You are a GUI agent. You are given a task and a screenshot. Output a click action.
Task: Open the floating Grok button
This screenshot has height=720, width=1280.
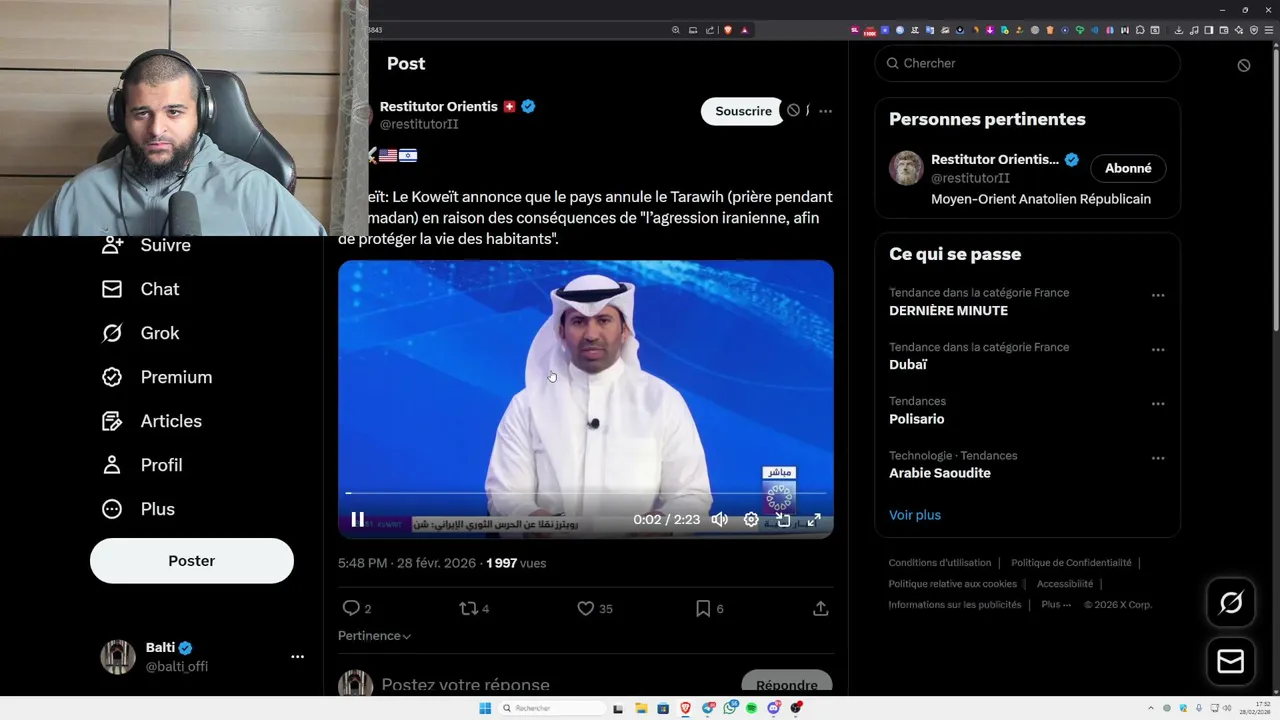[1231, 602]
